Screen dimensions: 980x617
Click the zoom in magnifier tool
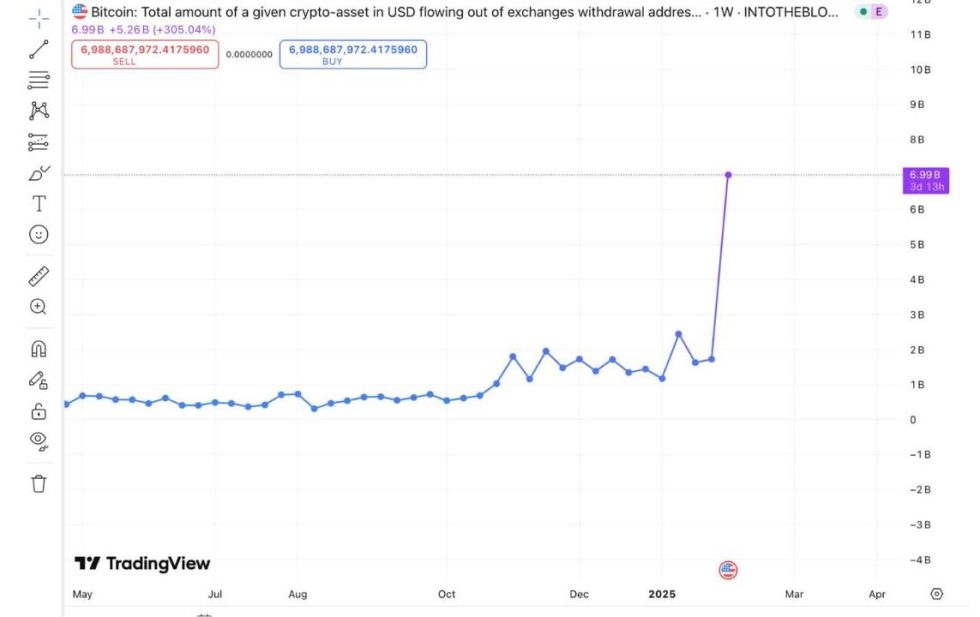(39, 307)
